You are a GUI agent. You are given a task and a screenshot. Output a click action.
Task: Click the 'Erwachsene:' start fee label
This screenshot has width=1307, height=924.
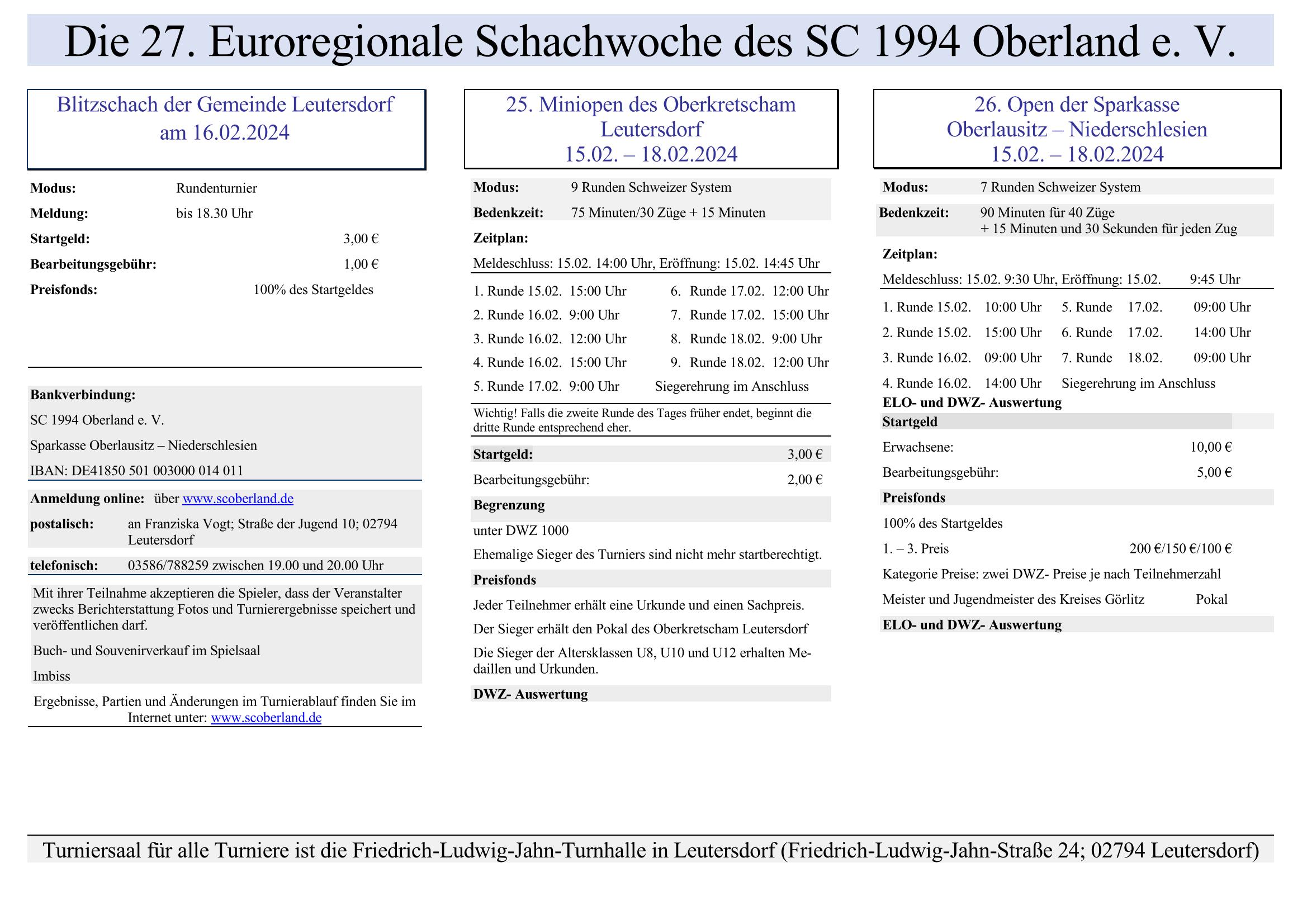tap(917, 448)
